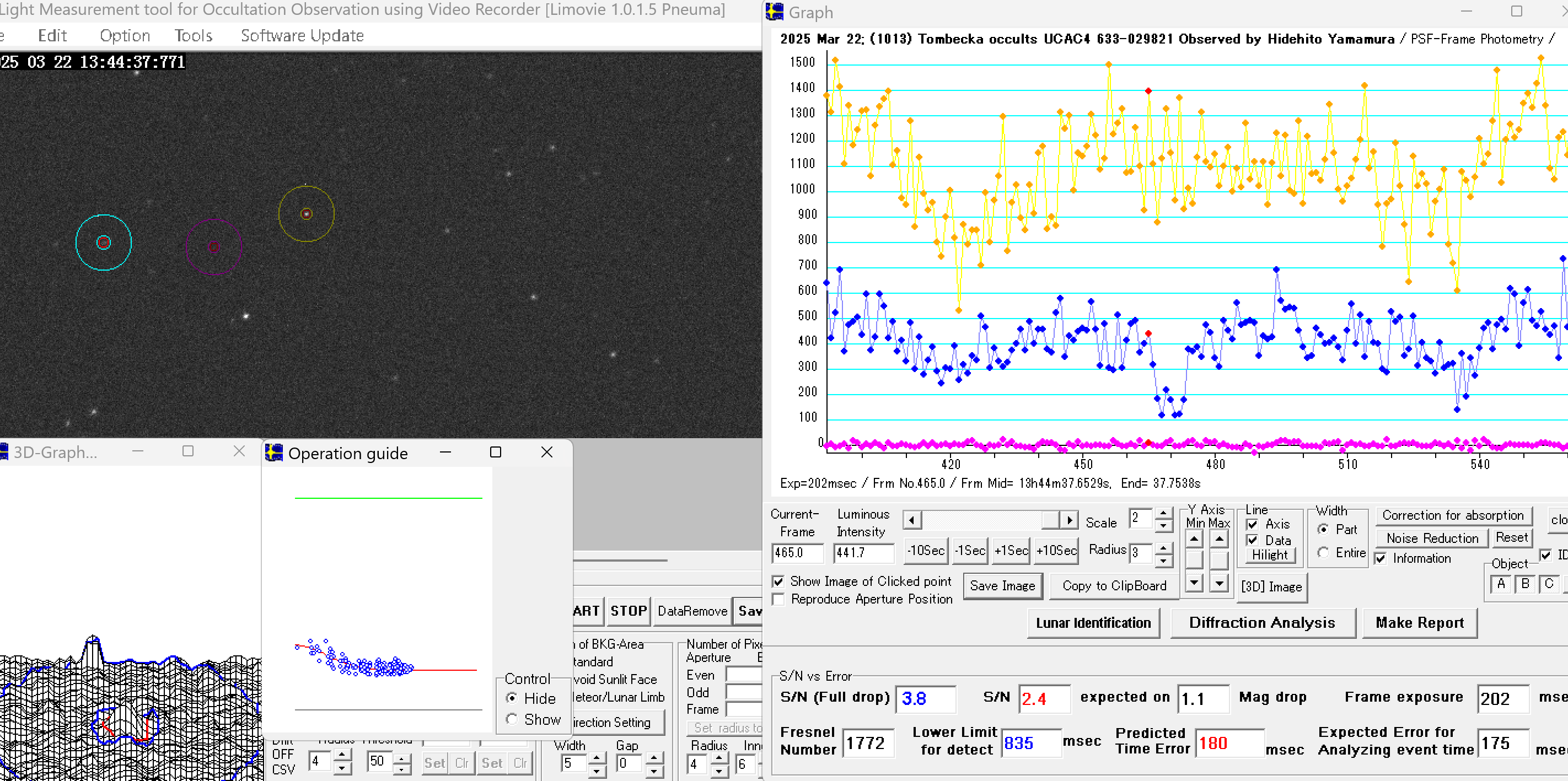Click the Diffraction Analysis button
Image resolution: width=1568 pixels, height=781 pixels.
pyautogui.click(x=1262, y=623)
